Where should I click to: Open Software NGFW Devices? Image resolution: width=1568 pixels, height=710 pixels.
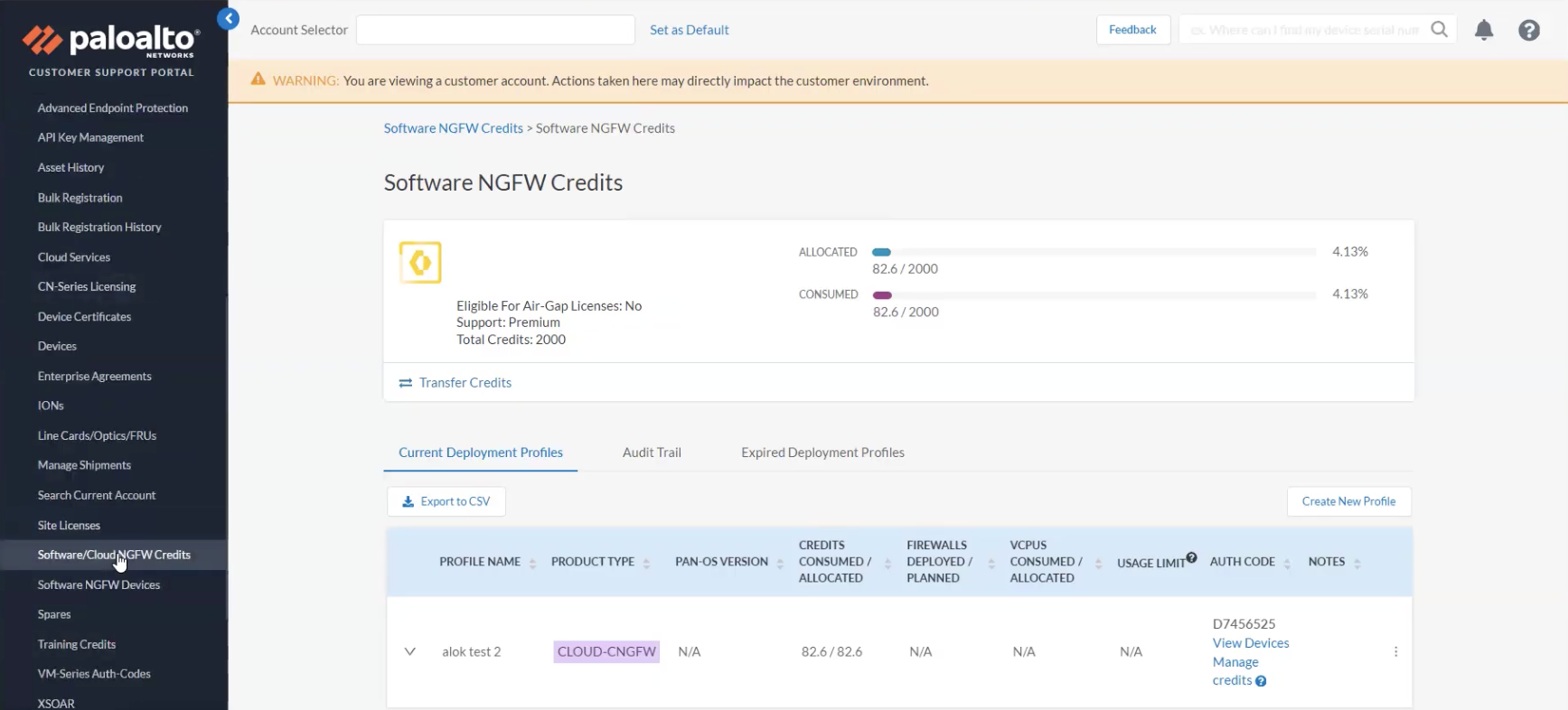click(99, 584)
